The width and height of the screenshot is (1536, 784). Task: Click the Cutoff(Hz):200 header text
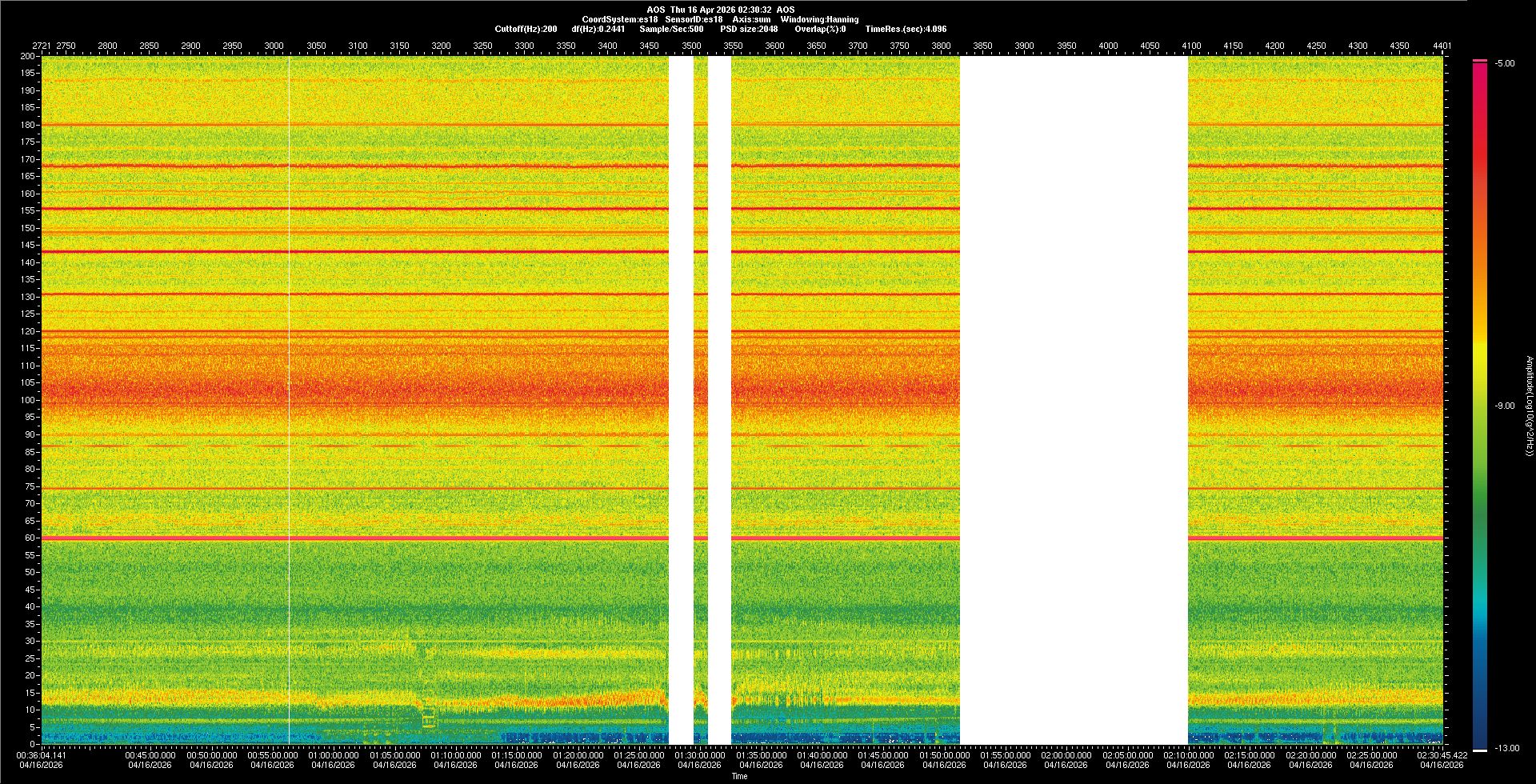click(x=526, y=30)
